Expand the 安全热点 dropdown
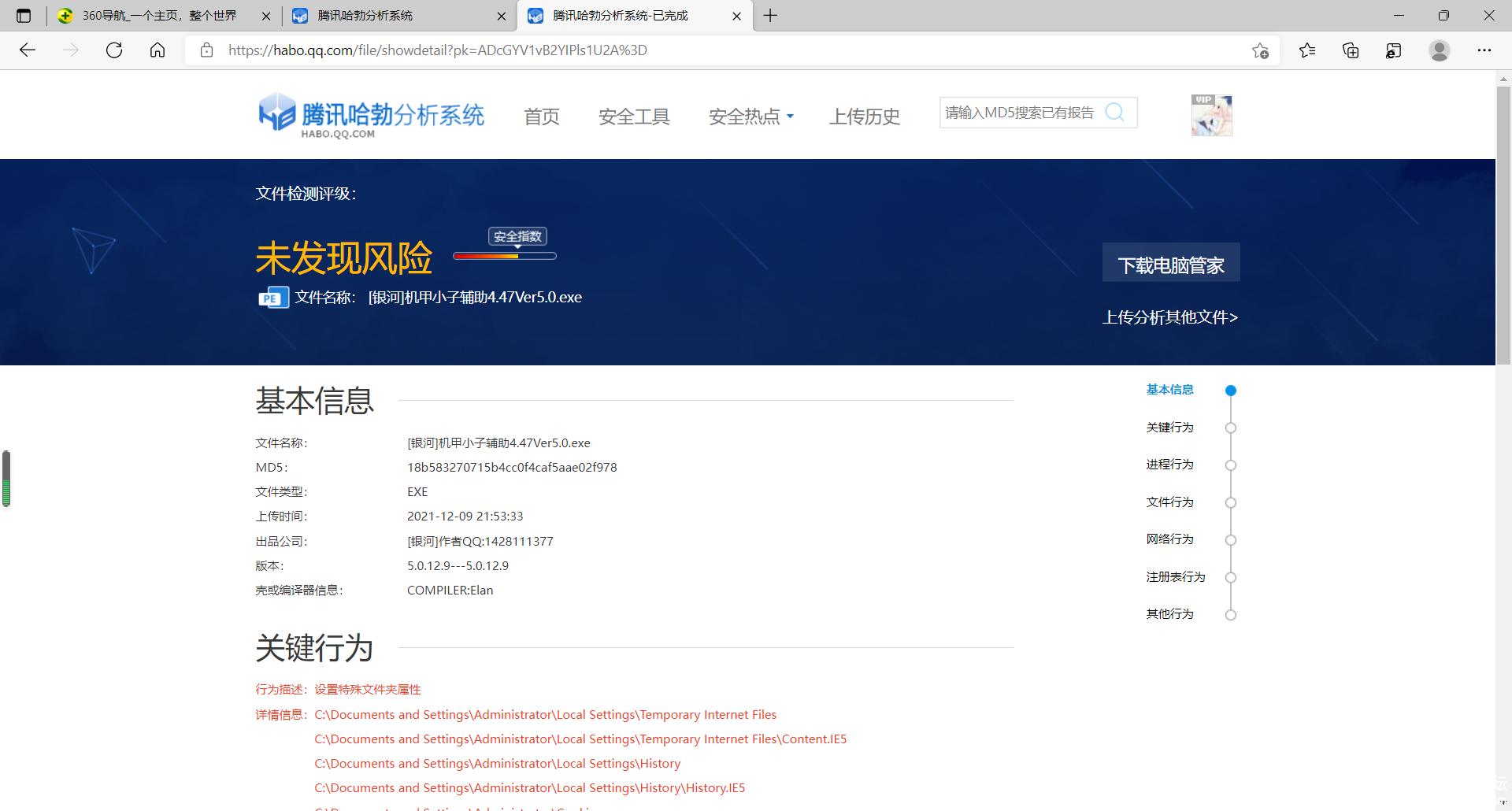The height and width of the screenshot is (811, 1512). click(x=751, y=117)
